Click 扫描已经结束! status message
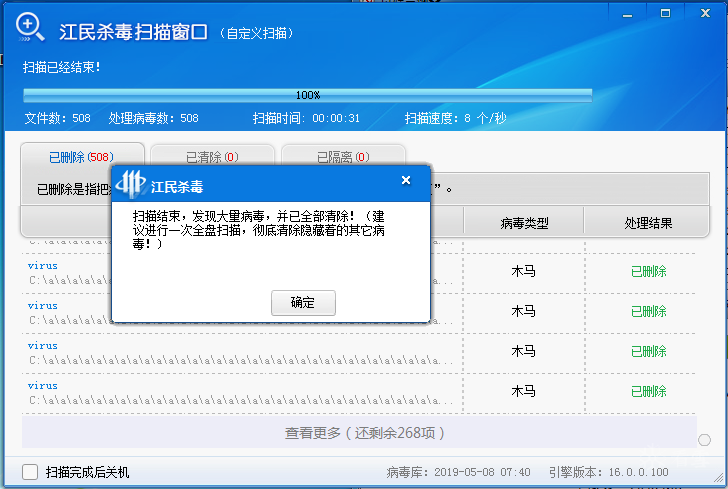Viewport: 728px width, 489px height. pyautogui.click(x=62, y=67)
